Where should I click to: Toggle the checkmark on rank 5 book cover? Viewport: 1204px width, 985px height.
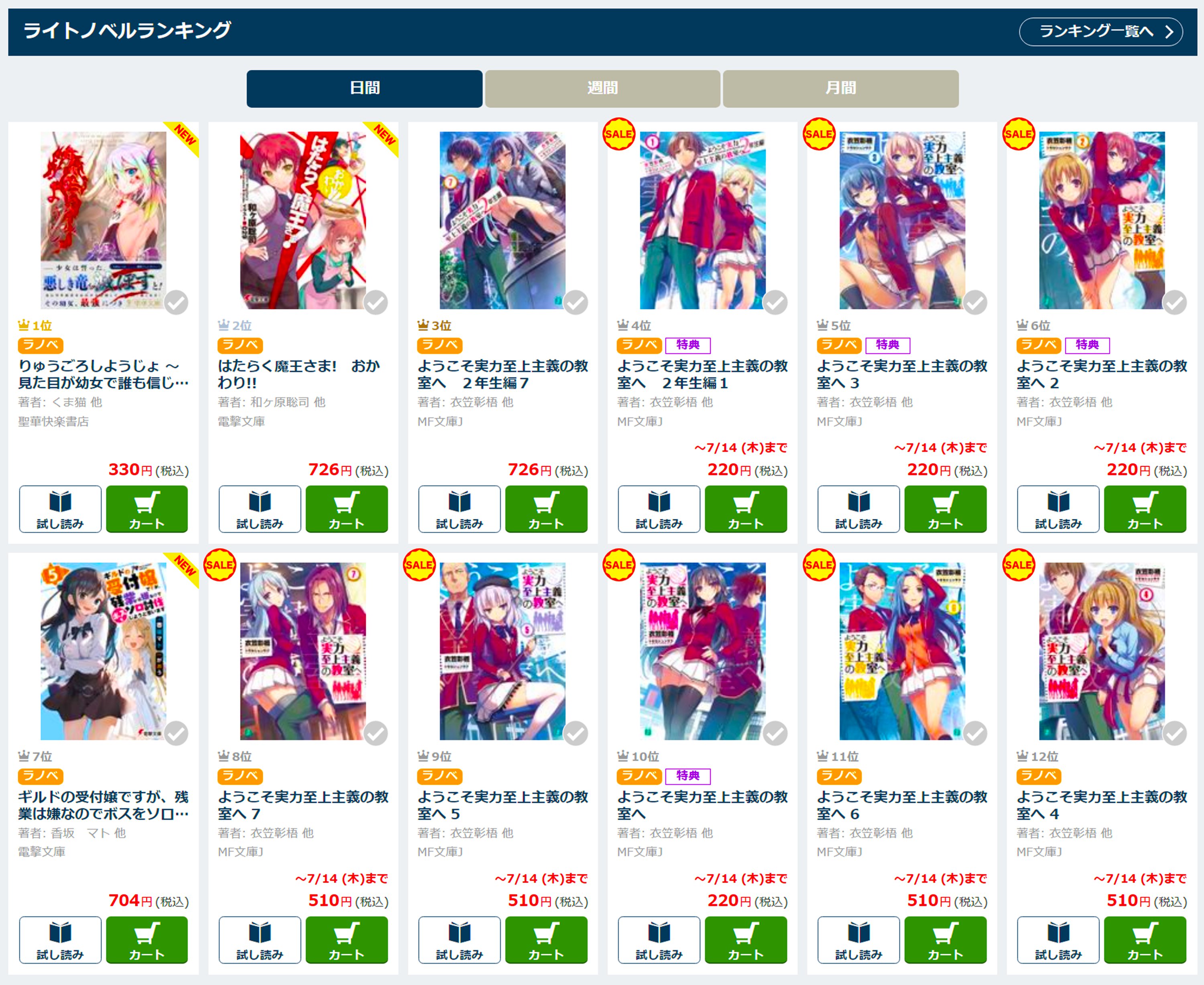pyautogui.click(x=975, y=302)
